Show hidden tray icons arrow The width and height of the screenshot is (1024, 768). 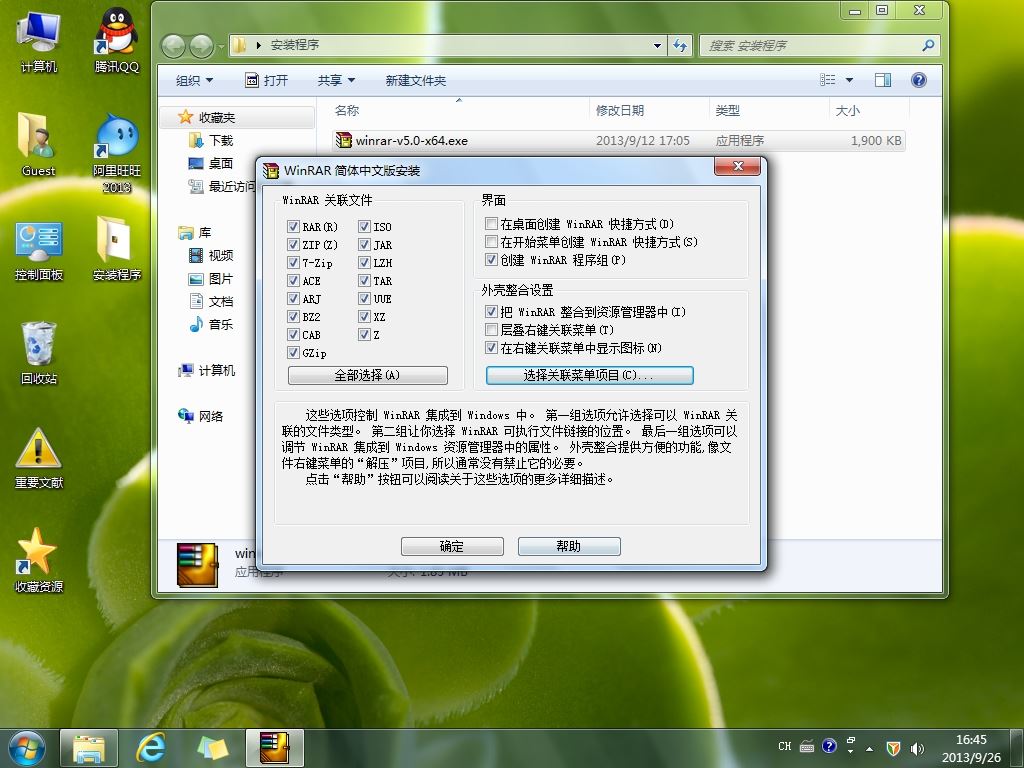point(869,748)
